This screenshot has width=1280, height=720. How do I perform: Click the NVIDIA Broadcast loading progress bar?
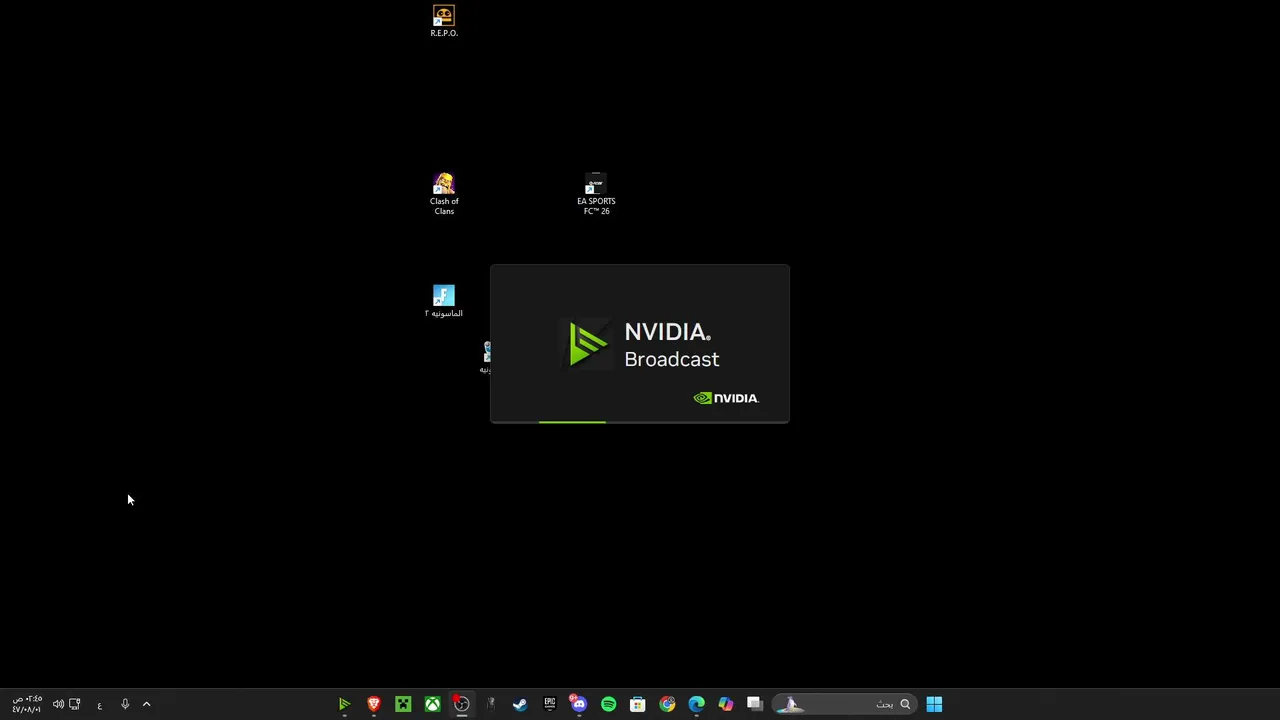point(640,422)
